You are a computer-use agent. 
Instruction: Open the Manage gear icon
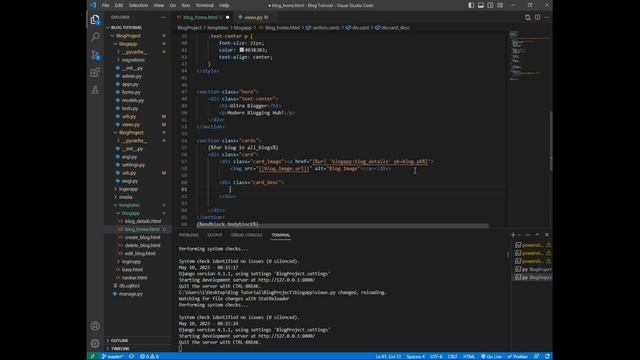pyautogui.click(x=95, y=343)
